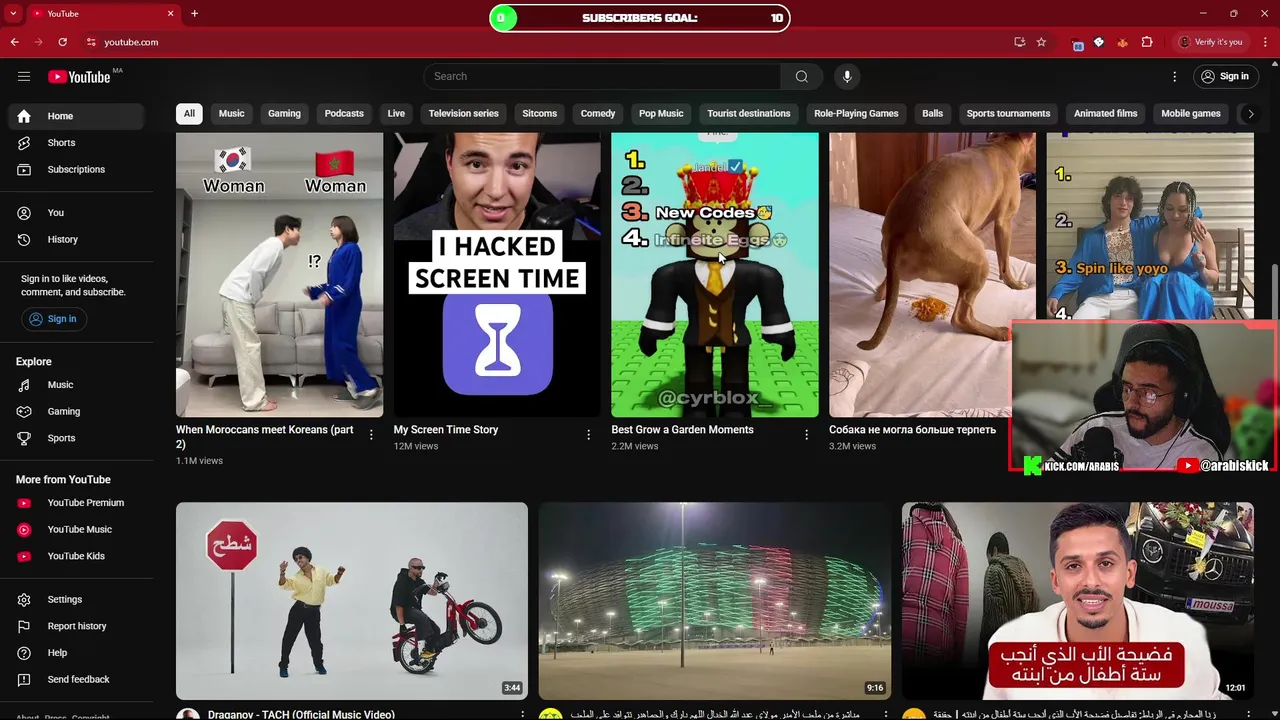Click the browser address bar URL

click(131, 42)
